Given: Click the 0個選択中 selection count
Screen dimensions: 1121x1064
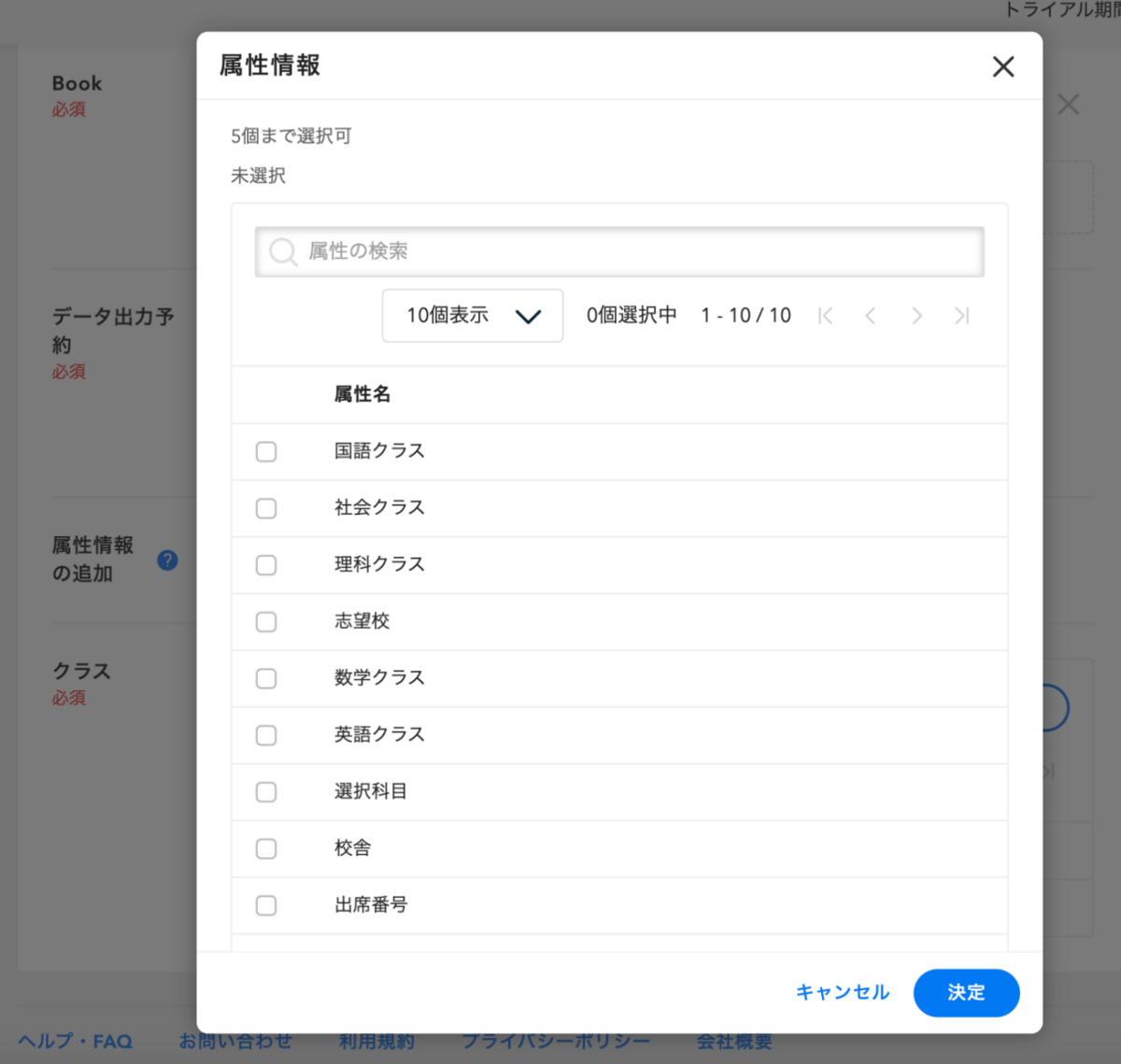Looking at the screenshot, I should pyautogui.click(x=631, y=316).
